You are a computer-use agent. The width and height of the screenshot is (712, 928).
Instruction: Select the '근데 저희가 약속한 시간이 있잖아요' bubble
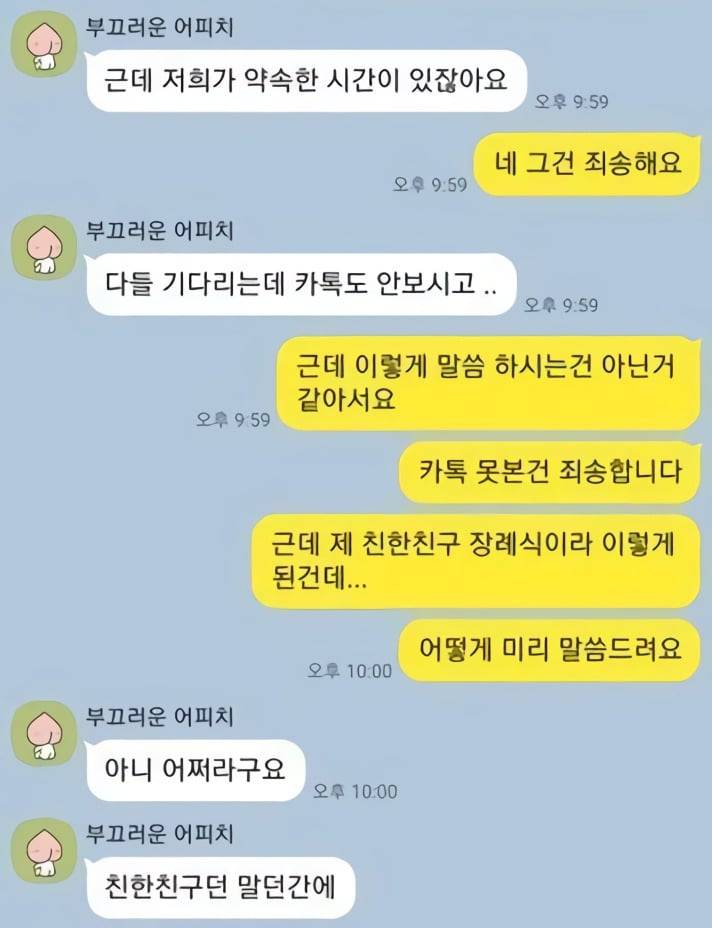pyautogui.click(x=305, y=81)
